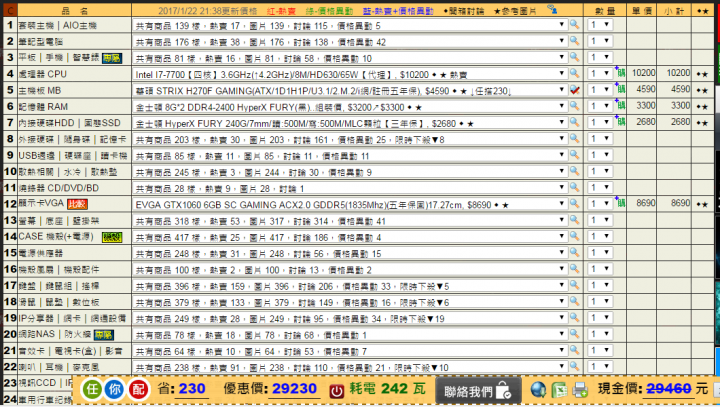Screen dimensions: 720x407
Task: Click the 優惠價 value 29230
Action: coord(294,389)
